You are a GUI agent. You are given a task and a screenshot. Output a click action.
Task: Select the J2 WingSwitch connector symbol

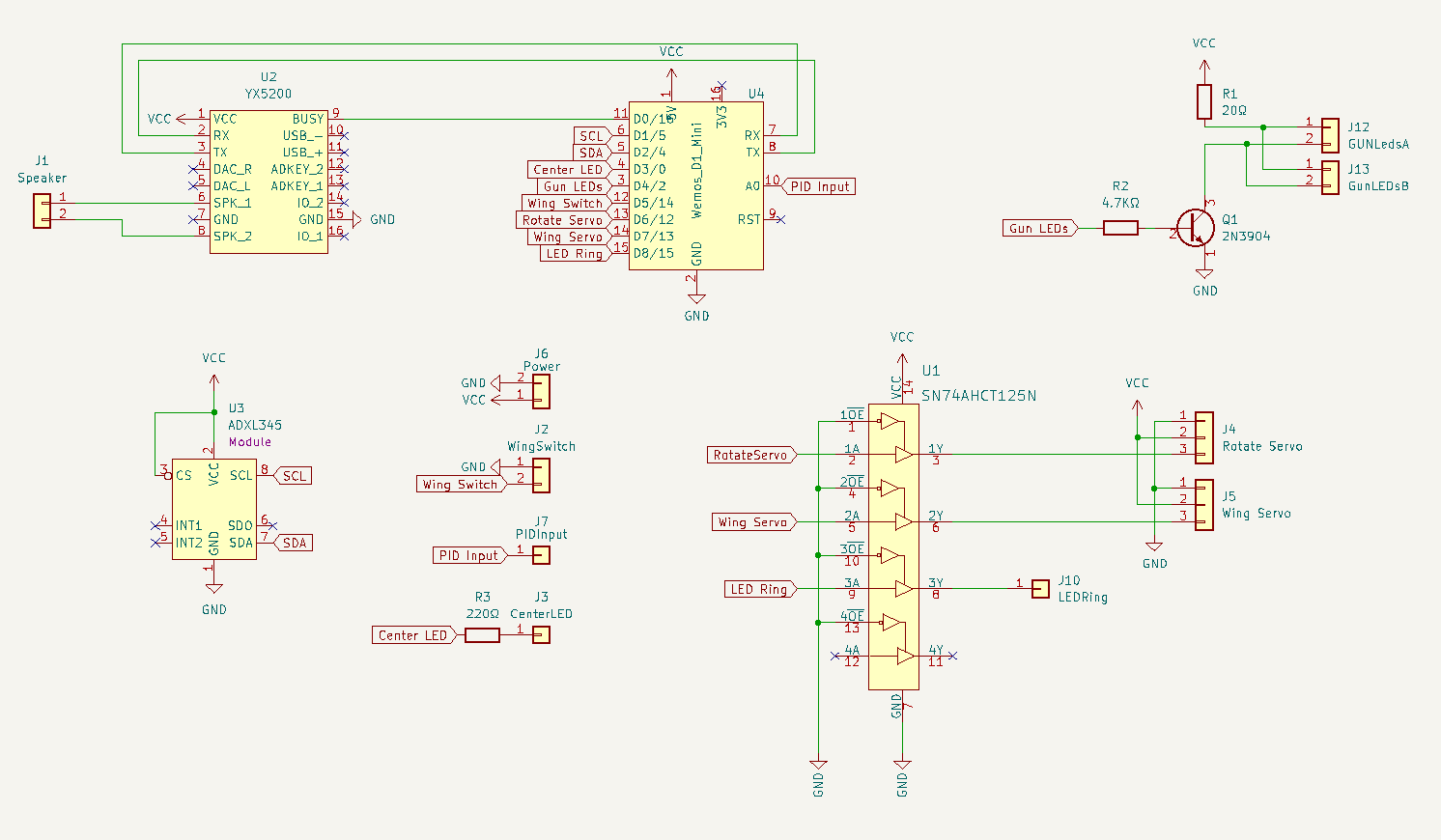pos(541,475)
